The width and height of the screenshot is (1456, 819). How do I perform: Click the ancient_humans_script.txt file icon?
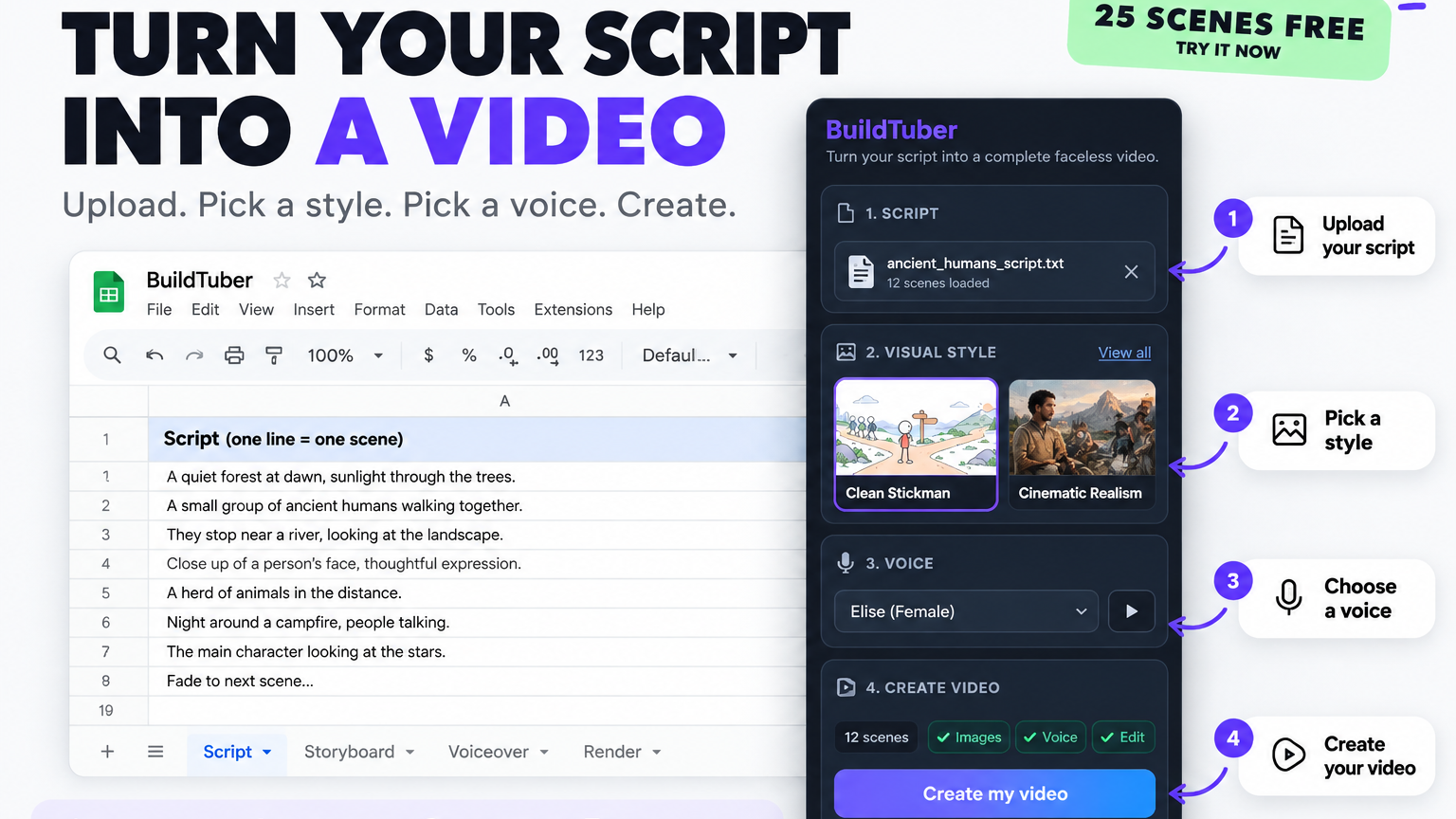coord(860,272)
